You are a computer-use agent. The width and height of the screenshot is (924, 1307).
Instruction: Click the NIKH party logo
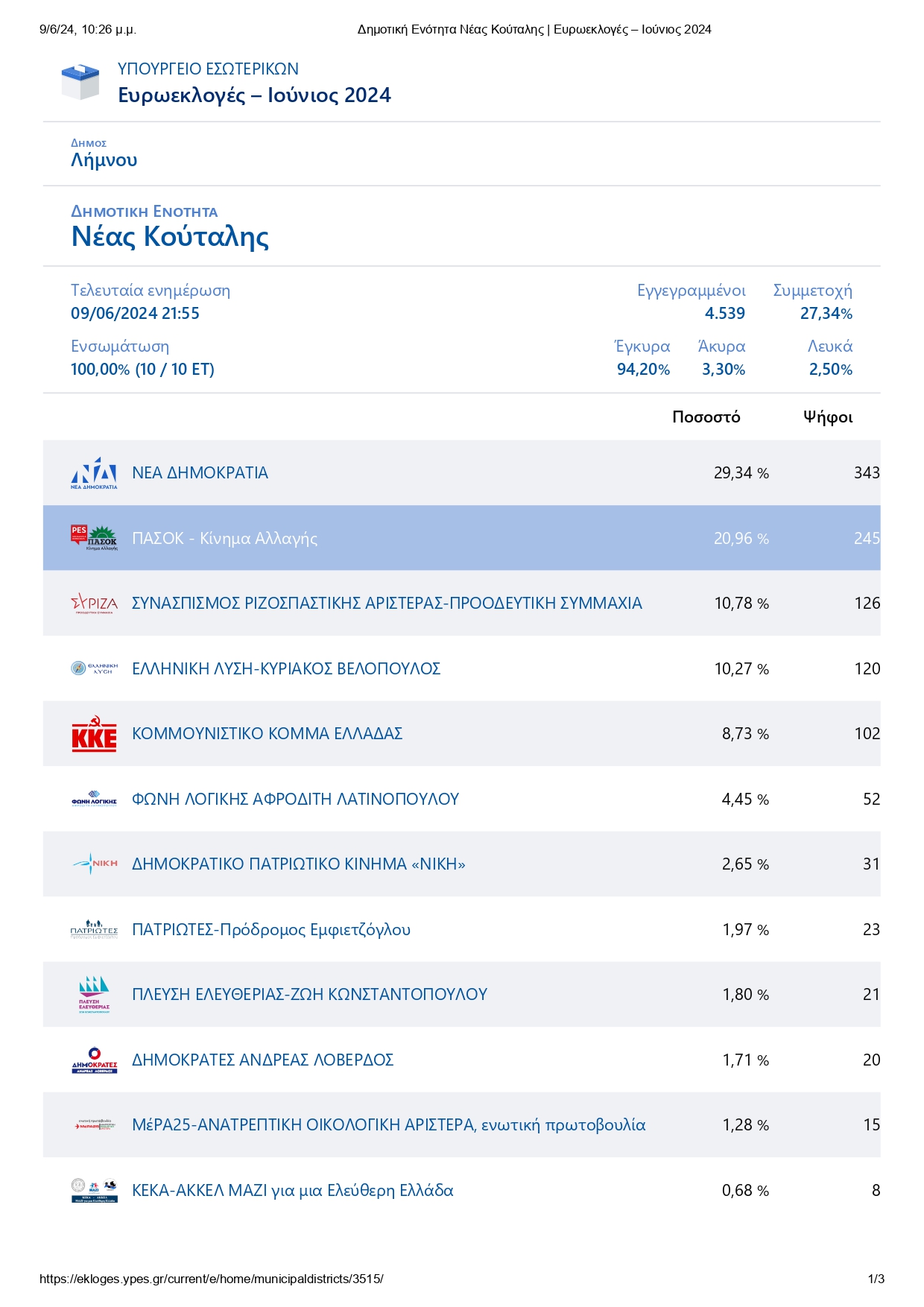click(x=94, y=864)
